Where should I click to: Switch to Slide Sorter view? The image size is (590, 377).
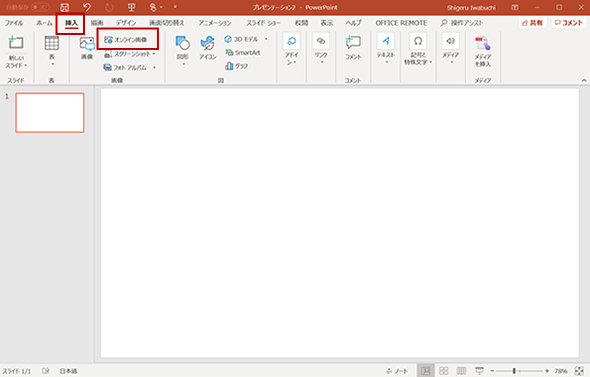point(444,371)
